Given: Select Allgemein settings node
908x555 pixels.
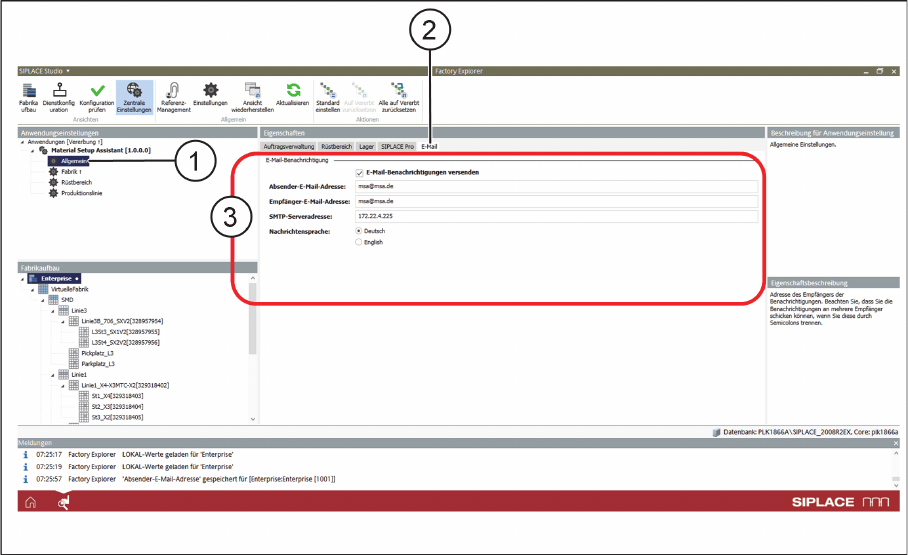Looking at the screenshot, I should click(x=74, y=161).
